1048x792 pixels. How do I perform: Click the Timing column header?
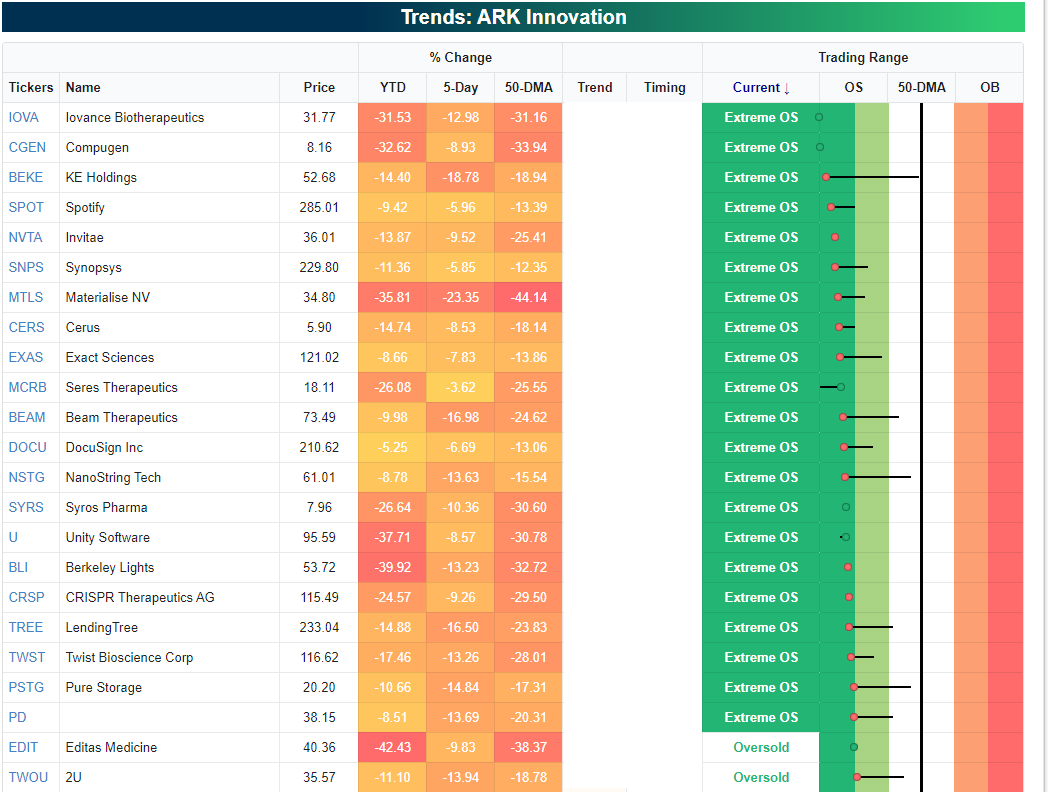[x=664, y=88]
